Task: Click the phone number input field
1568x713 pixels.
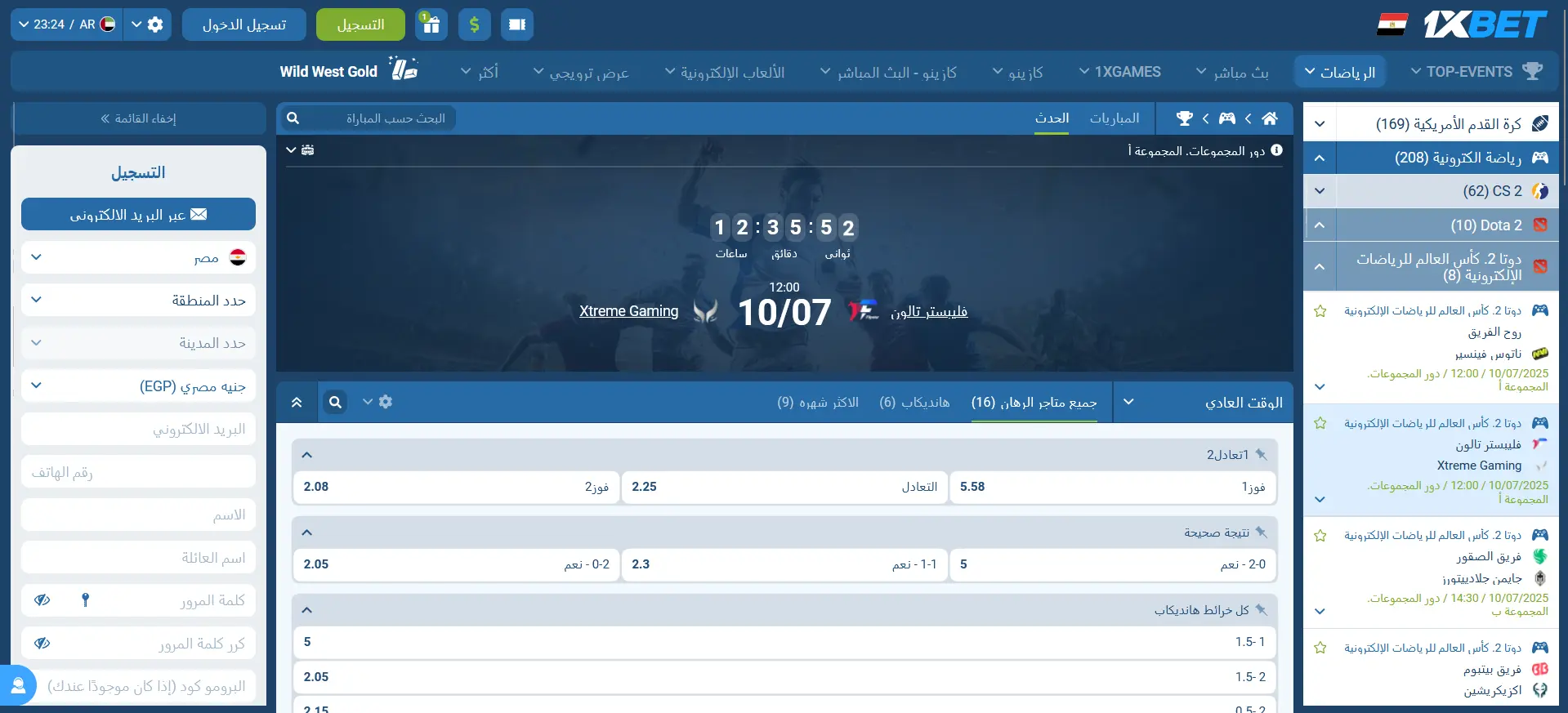Action: (x=138, y=472)
